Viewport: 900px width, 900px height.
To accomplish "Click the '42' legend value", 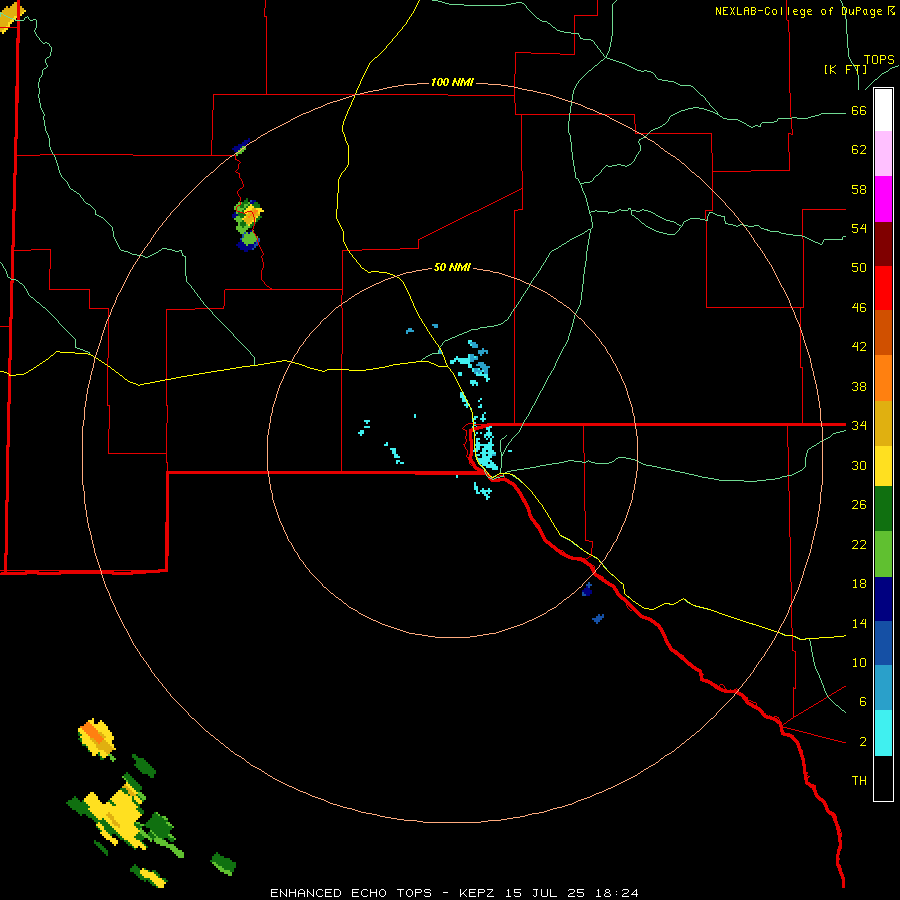I will 859,347.
